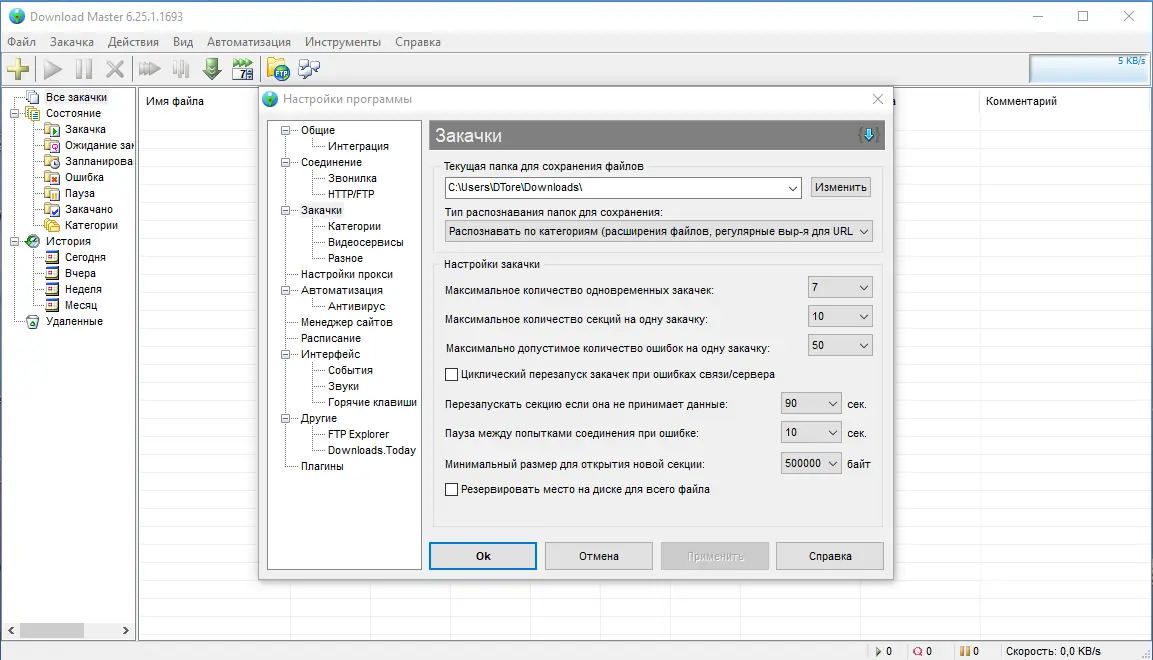Click the Все закачки pages icon

(32, 97)
